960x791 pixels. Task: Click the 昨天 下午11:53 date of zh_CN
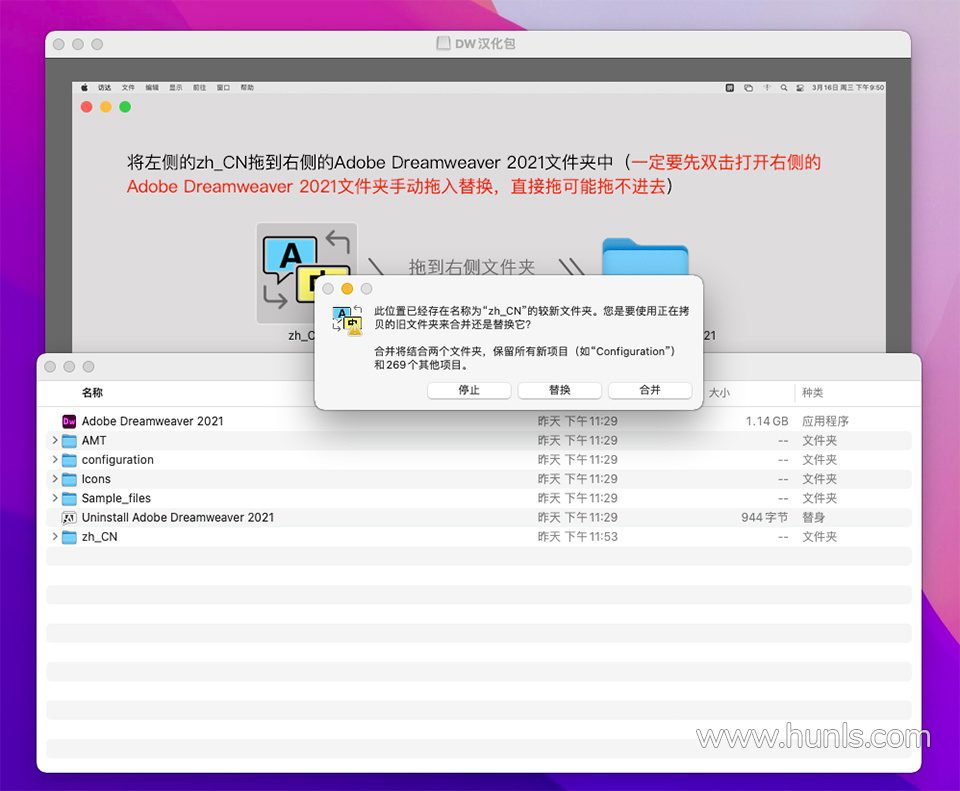tap(578, 537)
